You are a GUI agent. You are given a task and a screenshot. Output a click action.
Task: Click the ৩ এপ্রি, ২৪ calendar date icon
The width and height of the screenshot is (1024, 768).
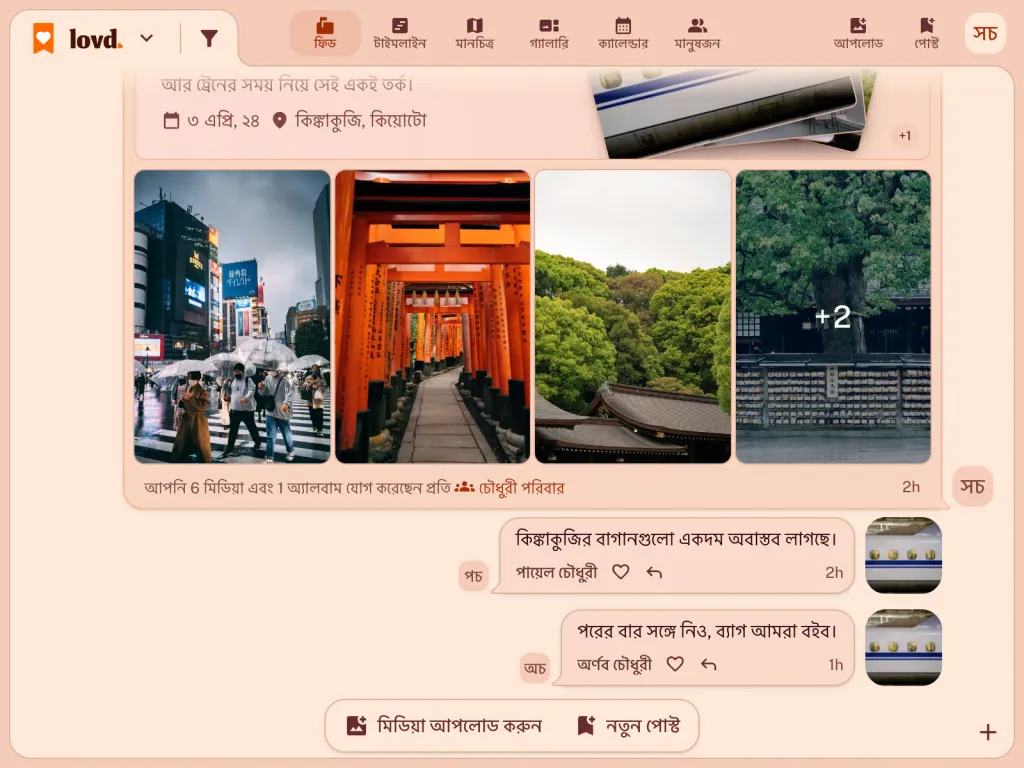[171, 121]
